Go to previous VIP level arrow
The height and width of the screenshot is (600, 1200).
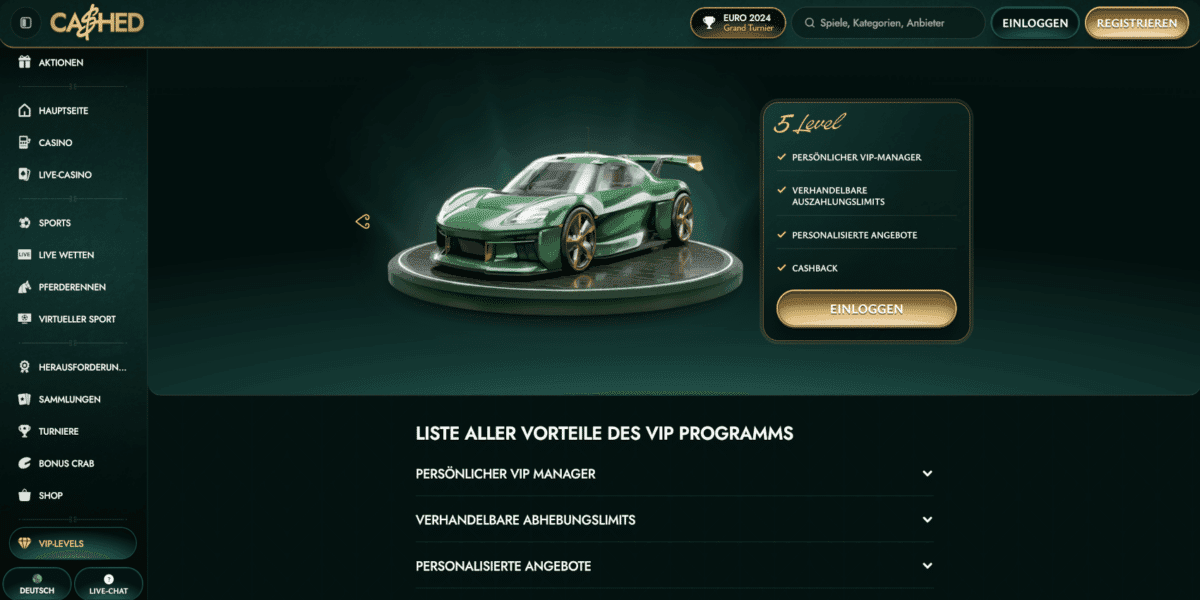tap(363, 222)
